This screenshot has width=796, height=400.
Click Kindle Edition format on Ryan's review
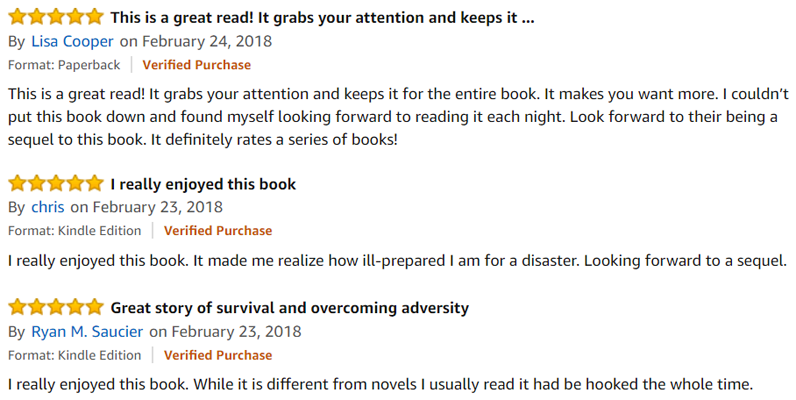pyautogui.click(x=75, y=355)
